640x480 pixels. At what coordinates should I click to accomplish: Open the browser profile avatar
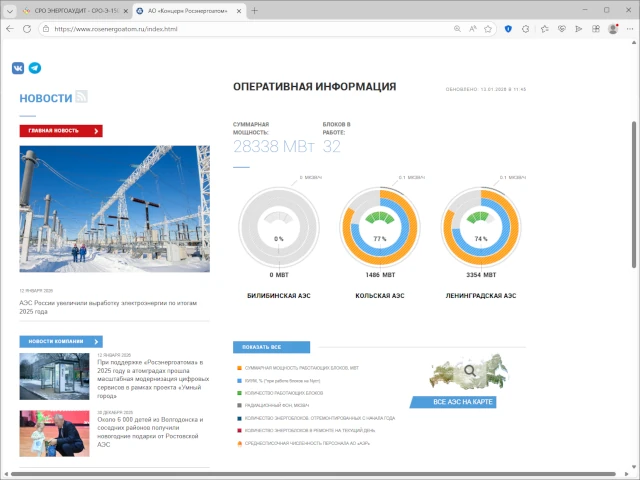click(613, 29)
